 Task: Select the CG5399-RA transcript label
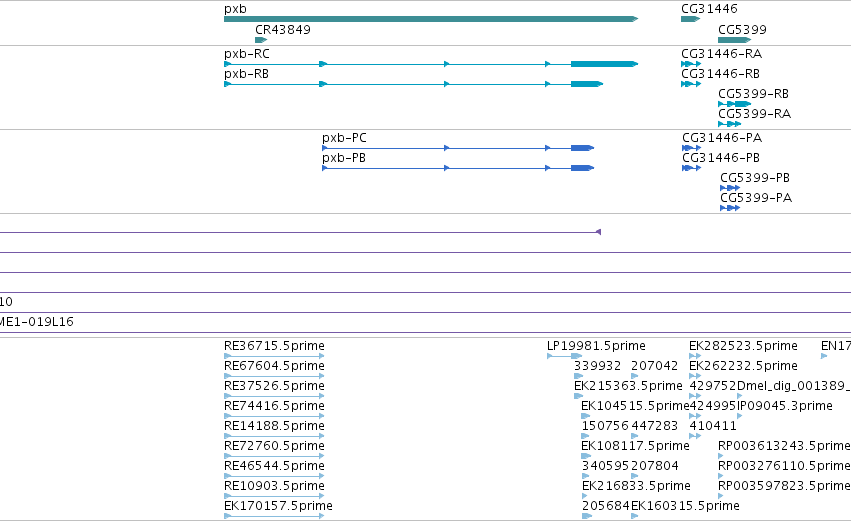(x=754, y=115)
